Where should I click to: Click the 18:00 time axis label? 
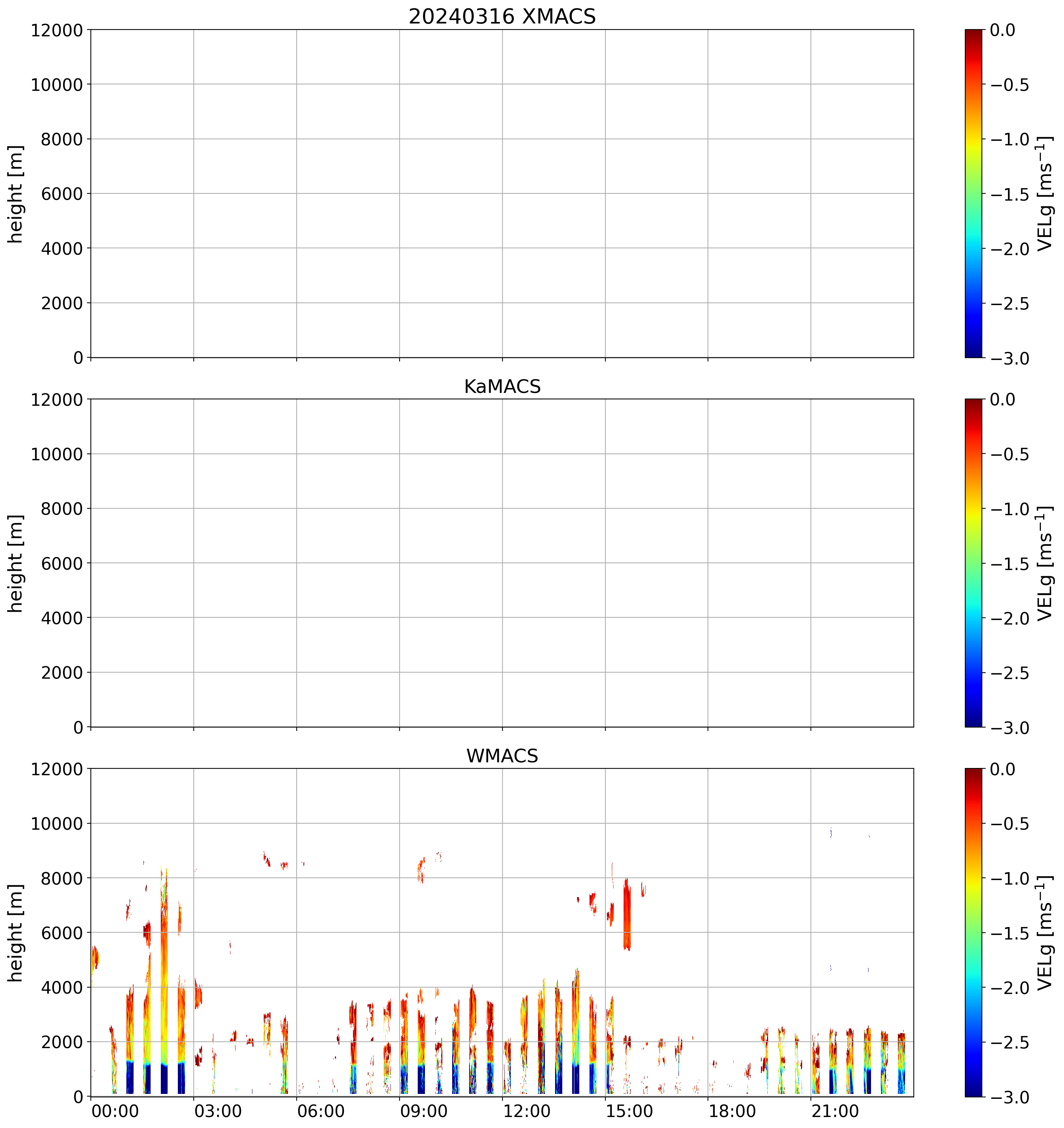[732, 1111]
